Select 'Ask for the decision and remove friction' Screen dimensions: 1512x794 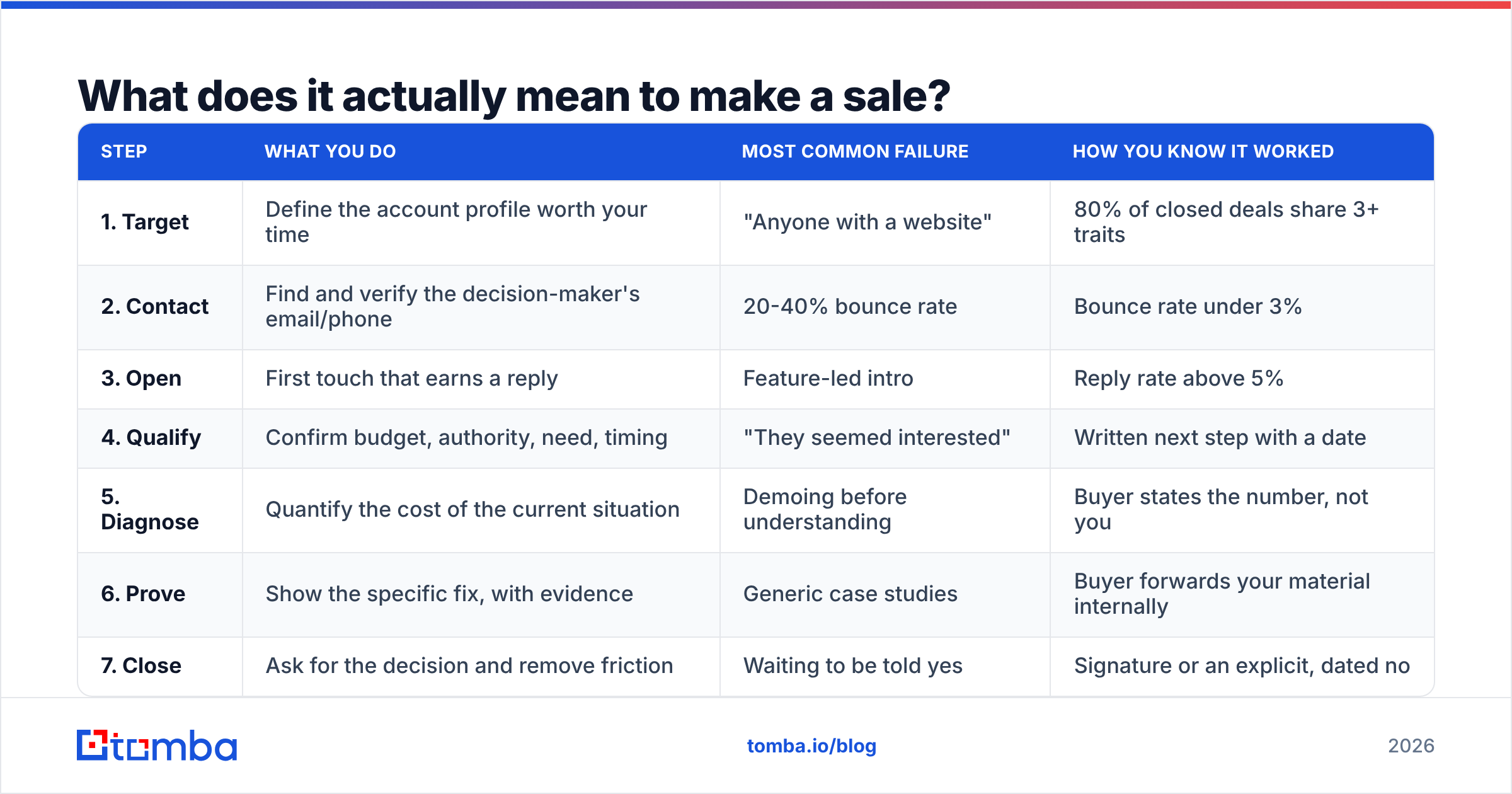[x=469, y=665]
